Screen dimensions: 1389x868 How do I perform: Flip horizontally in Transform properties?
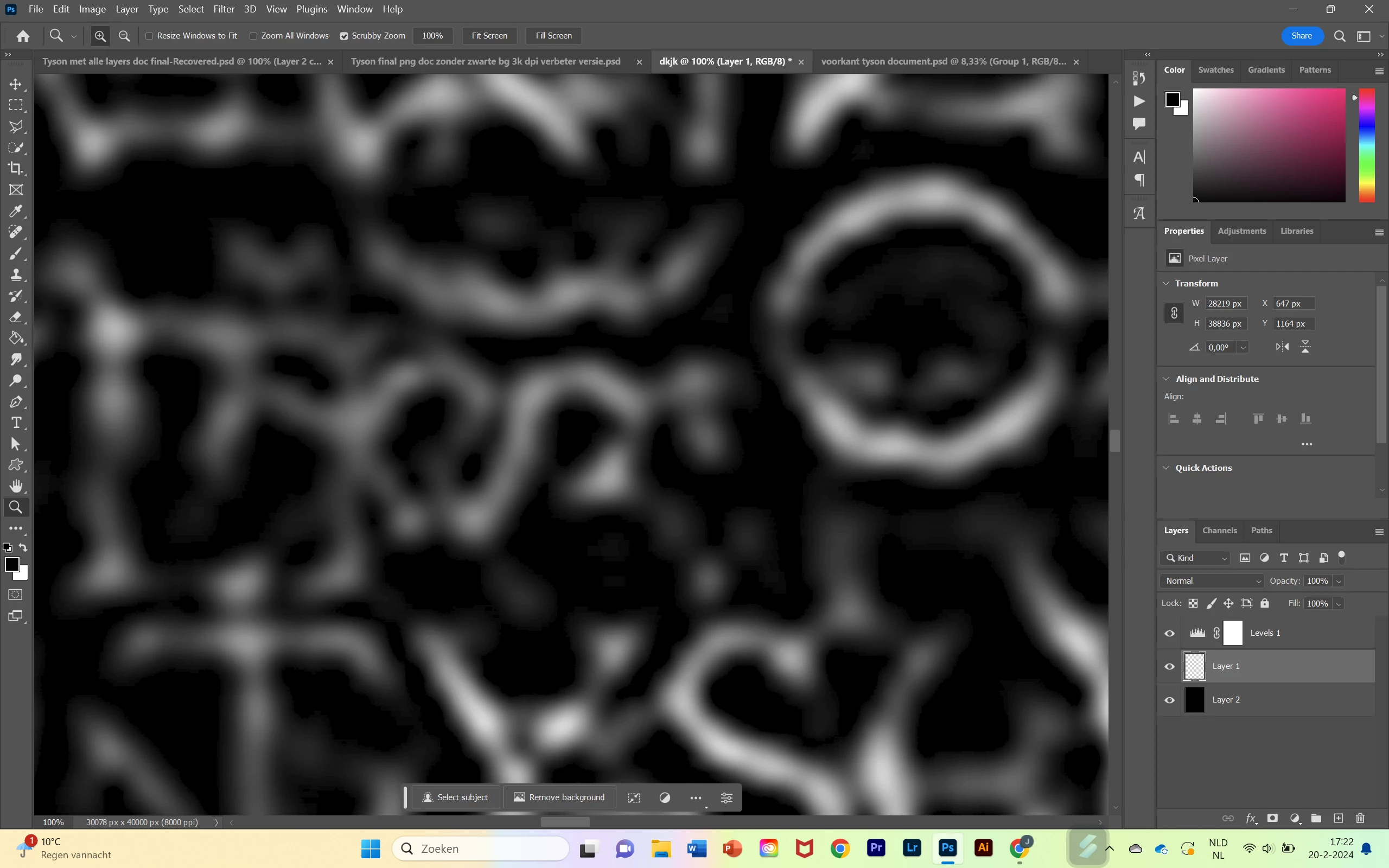tap(1282, 347)
